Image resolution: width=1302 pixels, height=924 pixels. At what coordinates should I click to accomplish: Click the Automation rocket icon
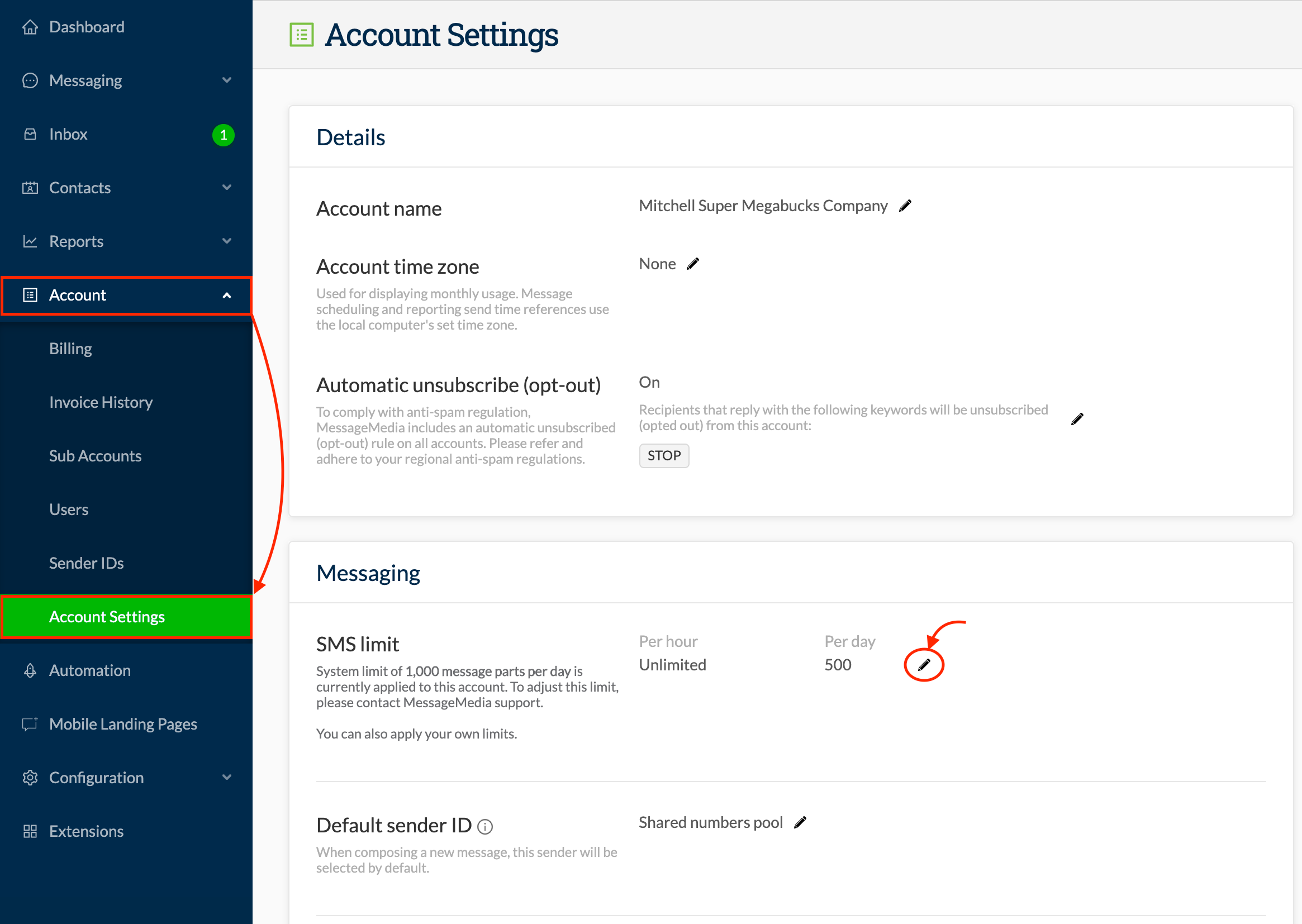[x=30, y=670]
